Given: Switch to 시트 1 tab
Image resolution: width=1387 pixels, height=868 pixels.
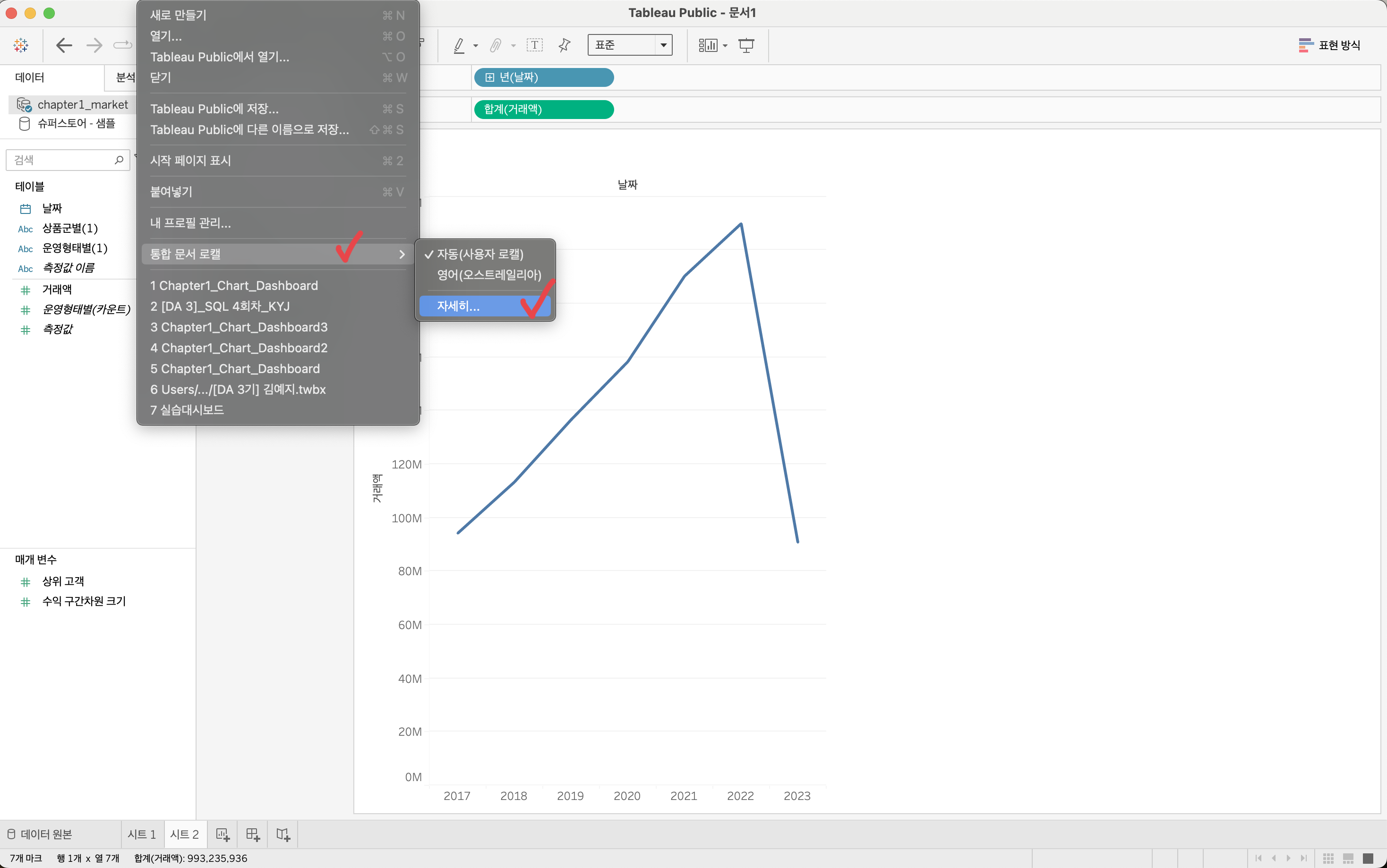Looking at the screenshot, I should coord(141,834).
